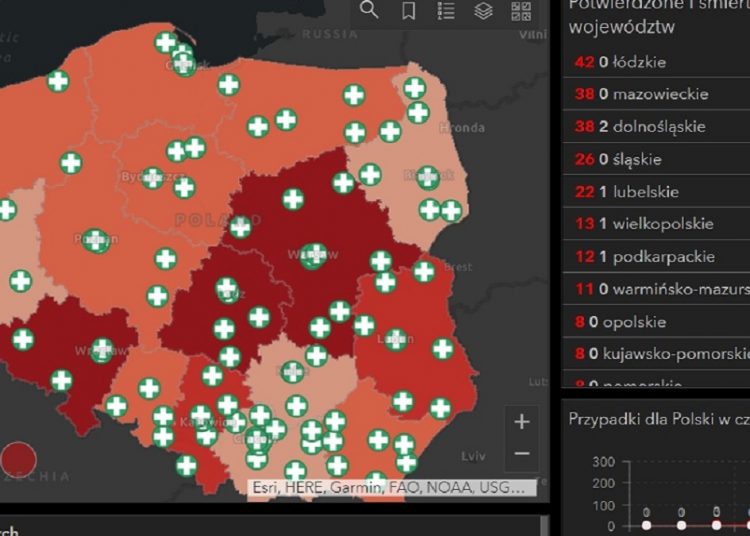Open the basemap gallery grid icon
This screenshot has width=750, height=536.
click(x=521, y=10)
